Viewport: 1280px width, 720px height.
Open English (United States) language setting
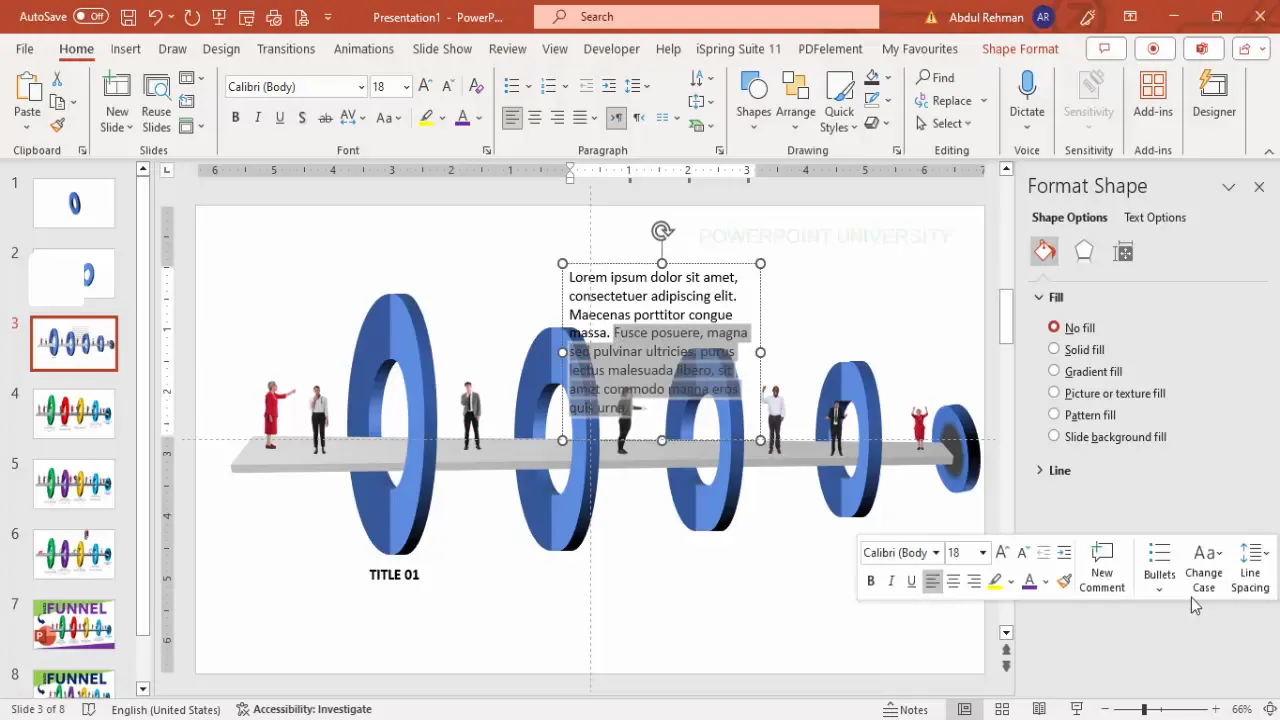point(166,709)
